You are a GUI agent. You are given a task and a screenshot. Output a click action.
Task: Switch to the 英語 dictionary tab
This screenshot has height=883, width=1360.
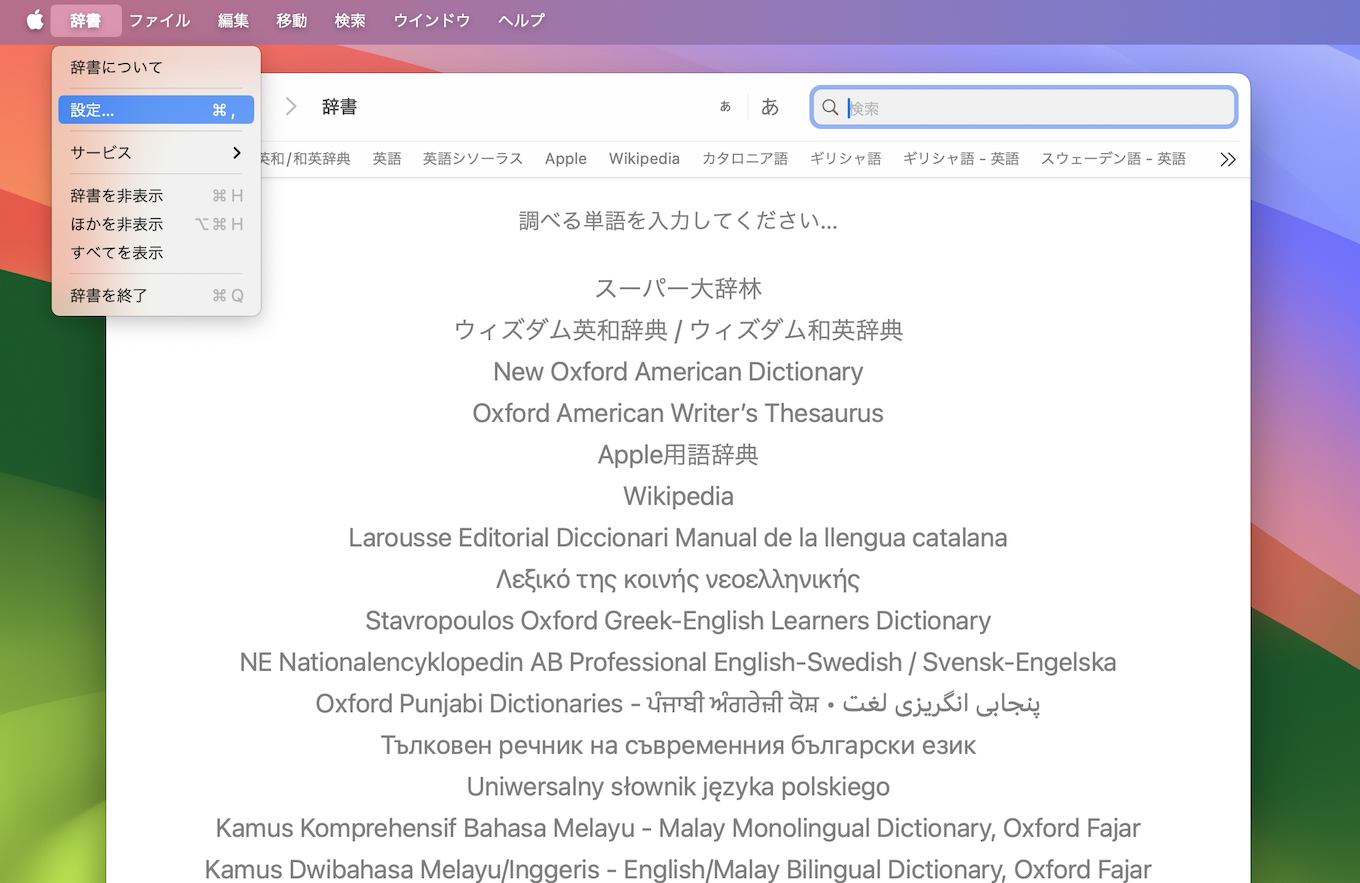(387, 159)
